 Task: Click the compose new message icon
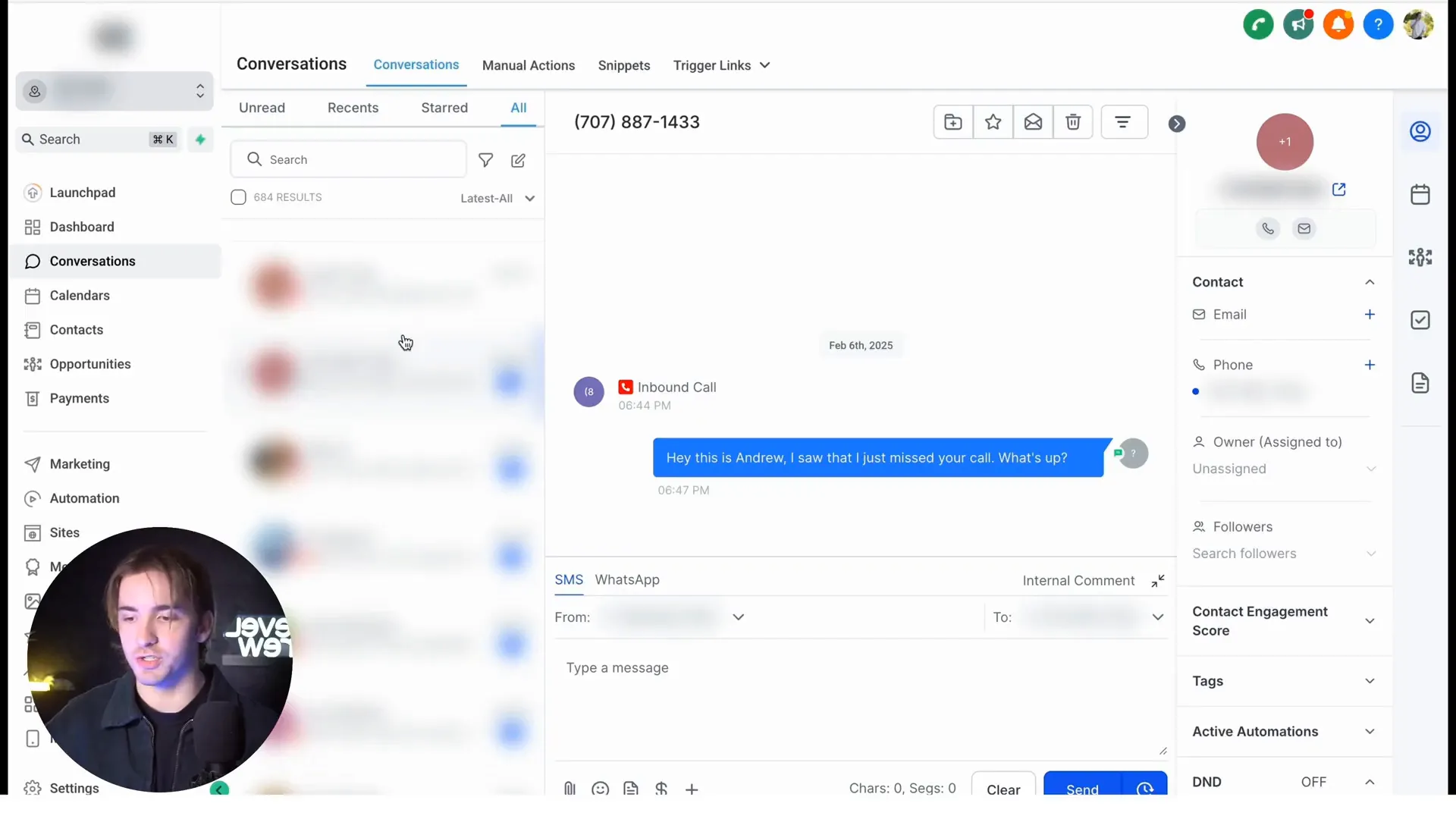pyautogui.click(x=518, y=161)
